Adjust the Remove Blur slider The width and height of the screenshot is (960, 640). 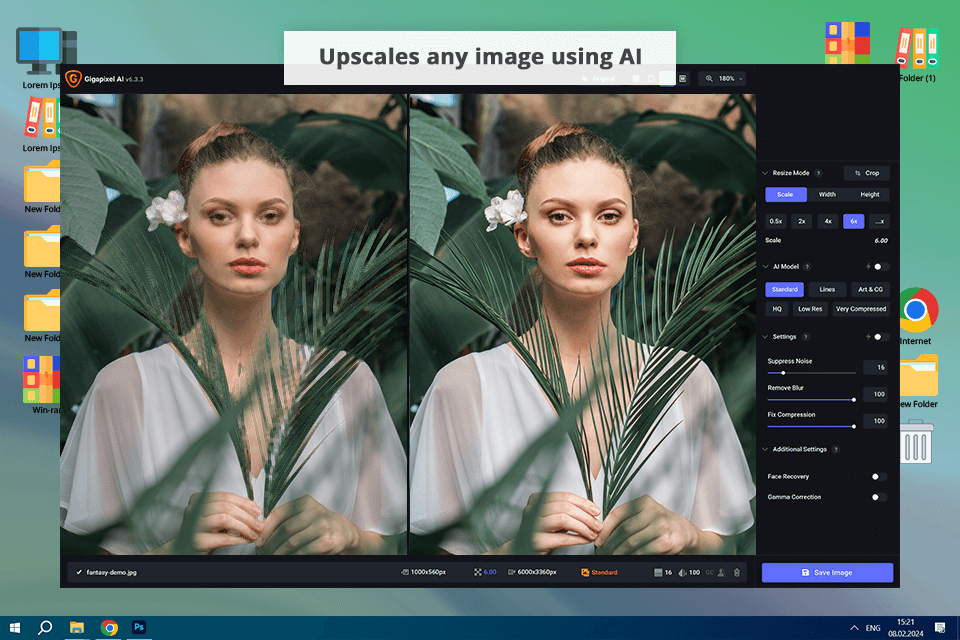coord(811,400)
